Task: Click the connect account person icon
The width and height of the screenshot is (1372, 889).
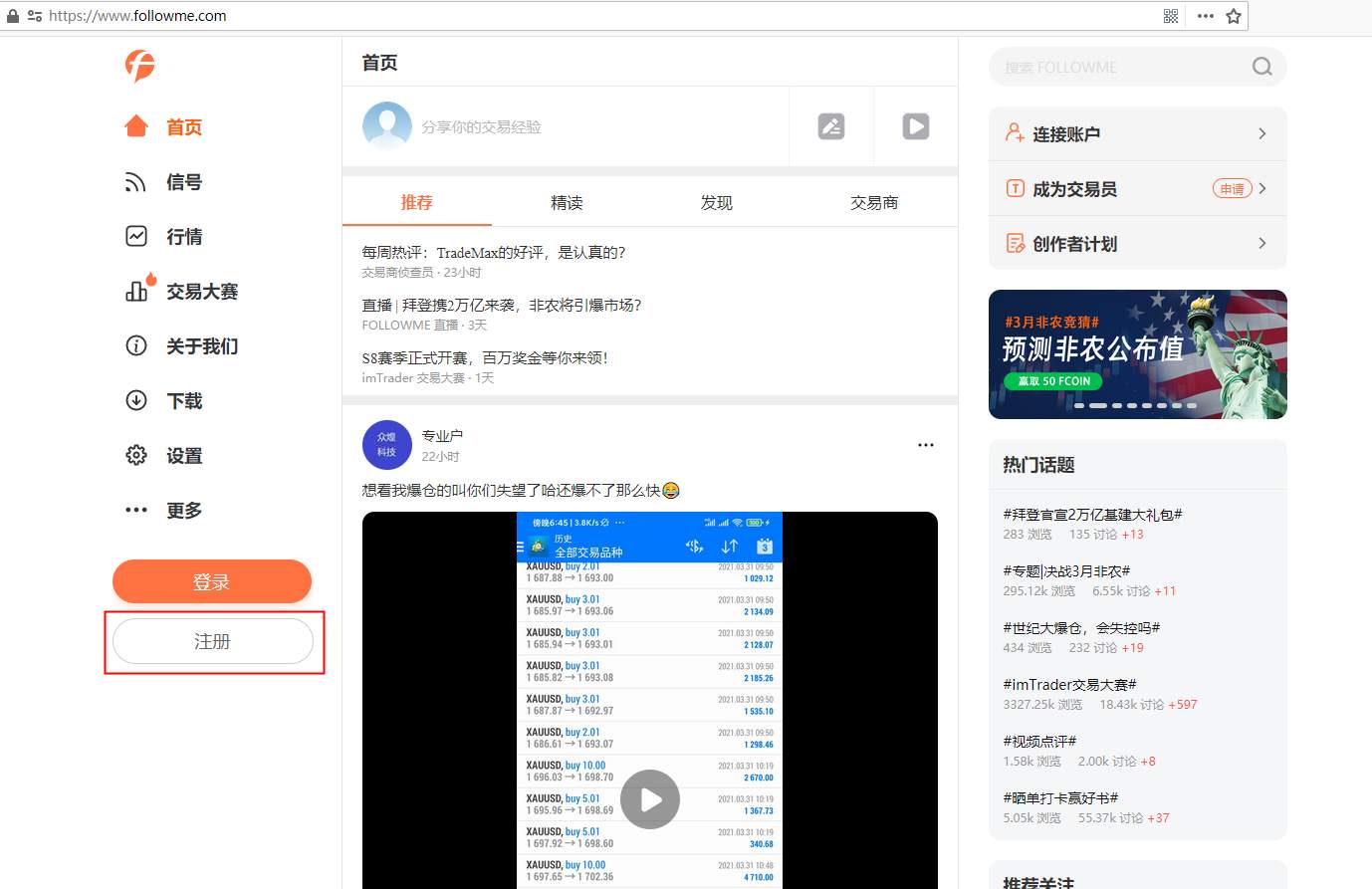Action: (x=1016, y=132)
